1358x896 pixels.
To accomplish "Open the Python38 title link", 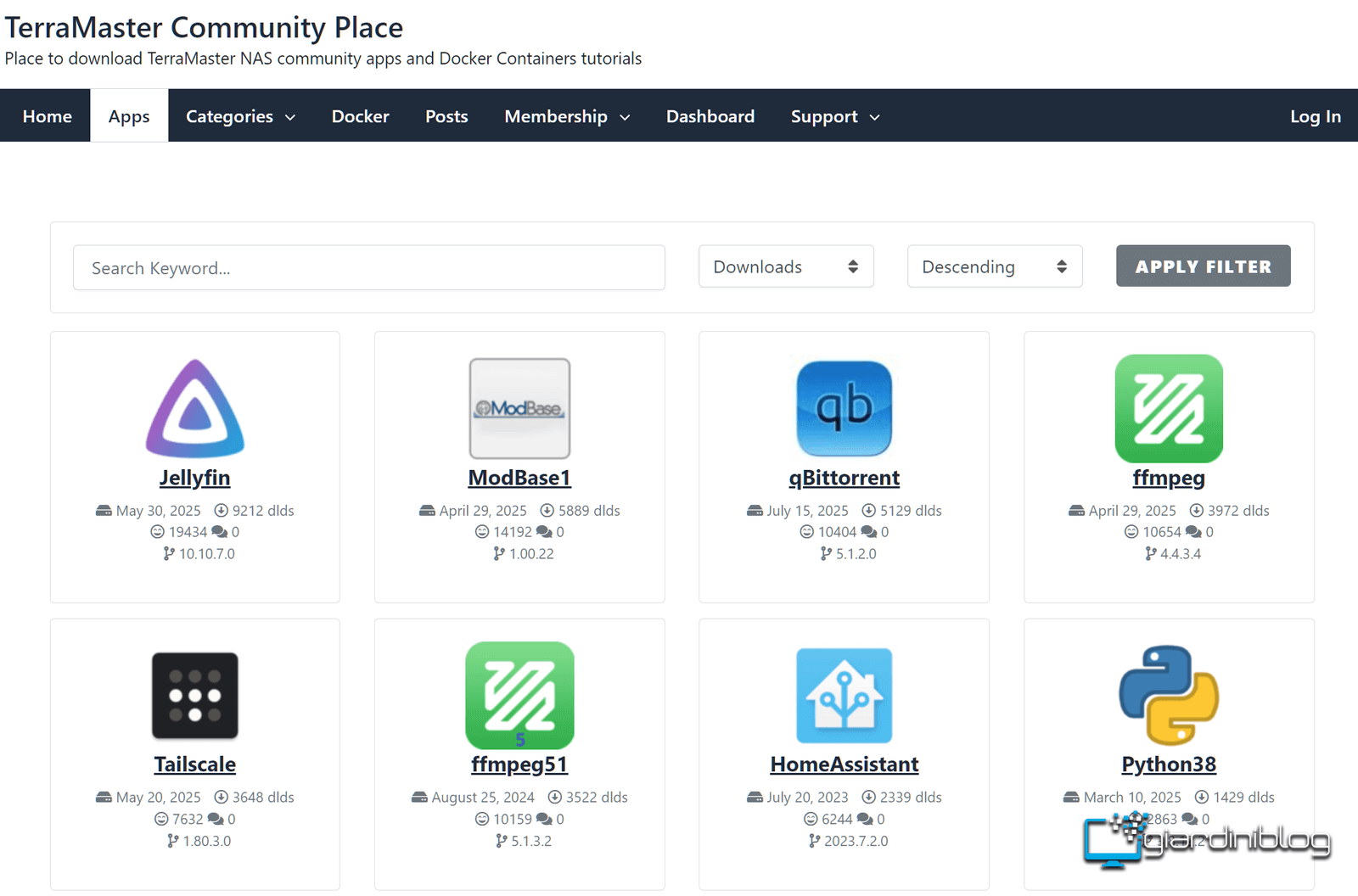I will (x=1169, y=764).
